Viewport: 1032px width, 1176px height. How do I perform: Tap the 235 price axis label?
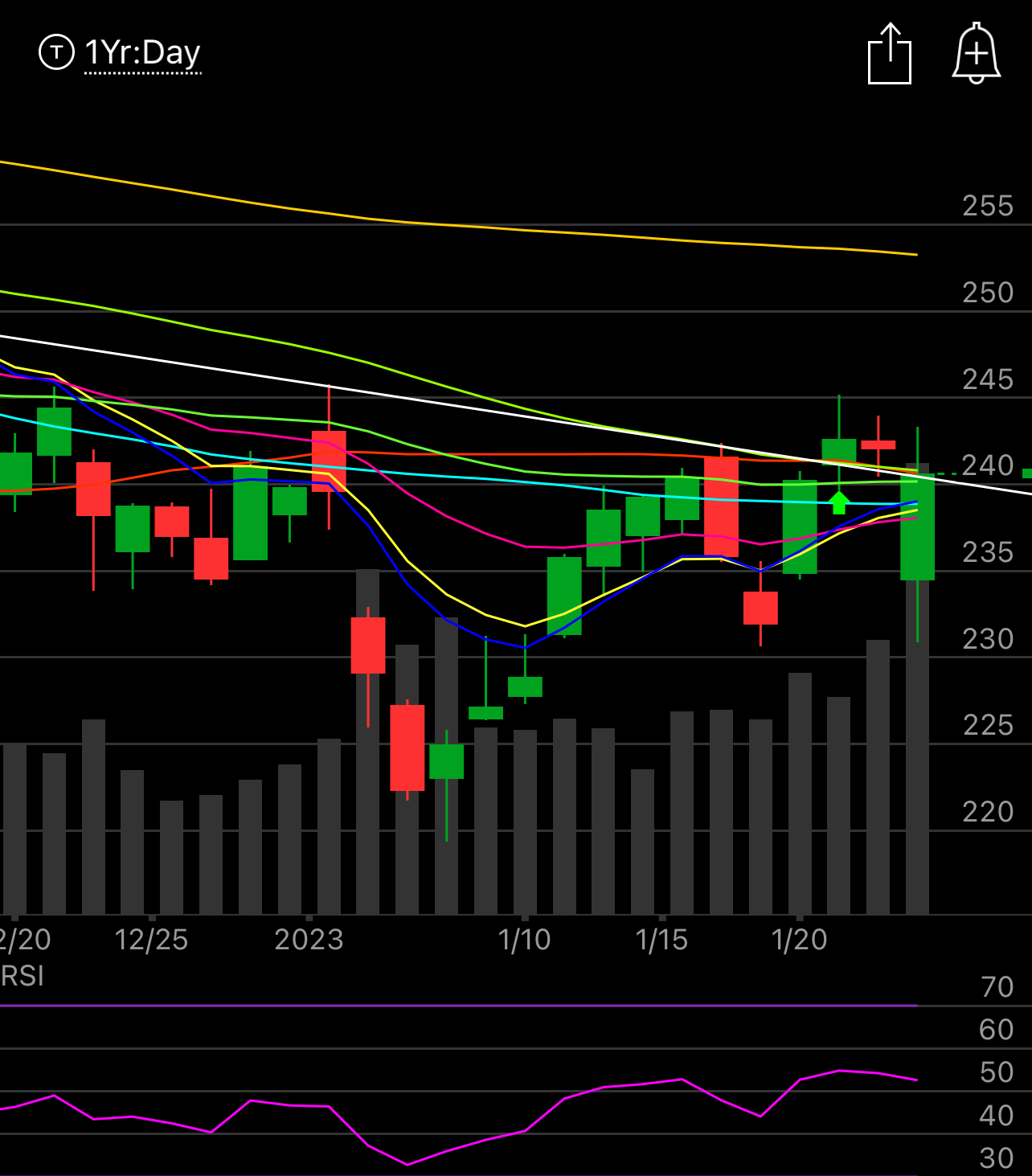988,552
